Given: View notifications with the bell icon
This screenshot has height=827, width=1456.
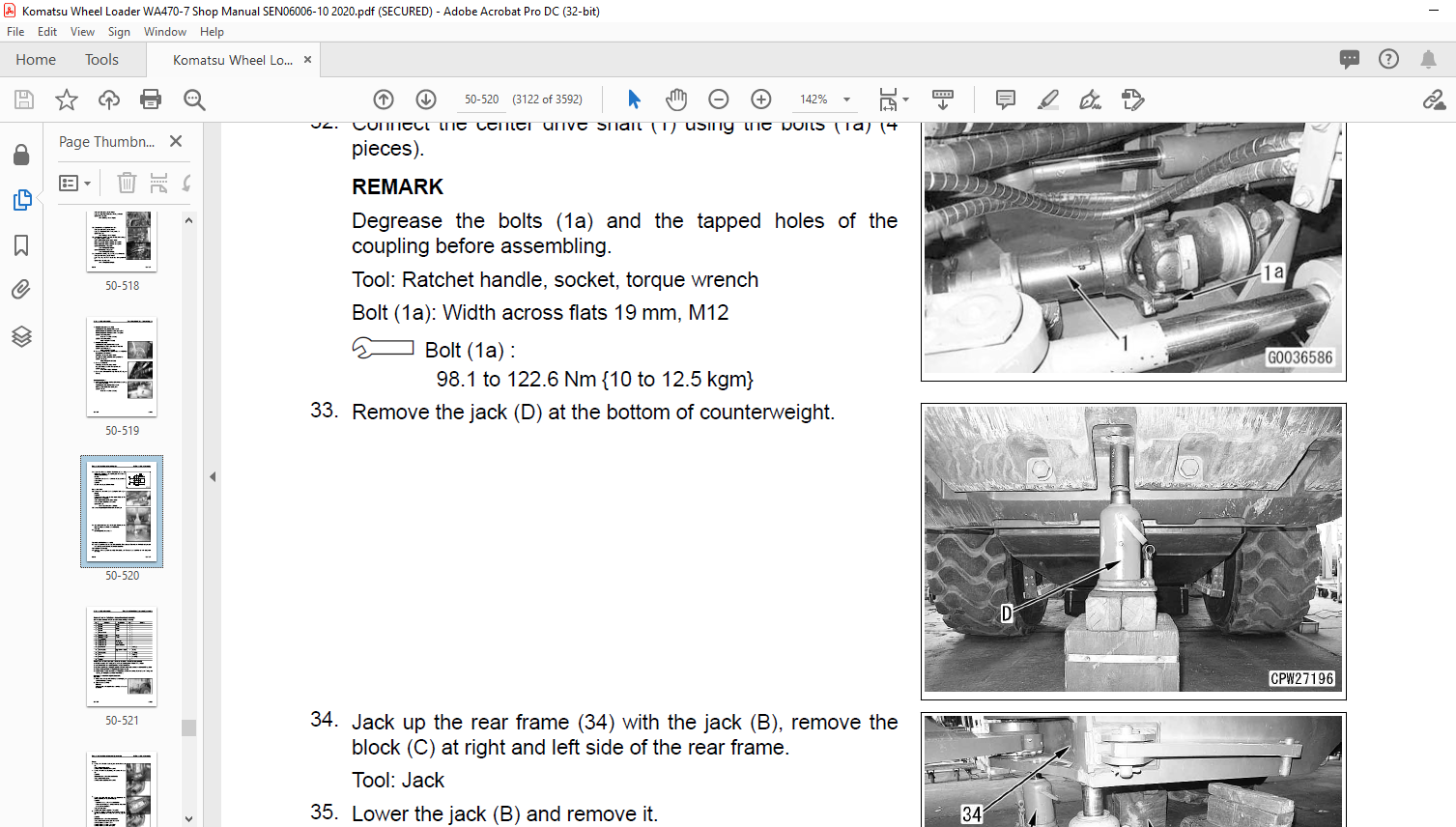Looking at the screenshot, I should pos(1428,60).
